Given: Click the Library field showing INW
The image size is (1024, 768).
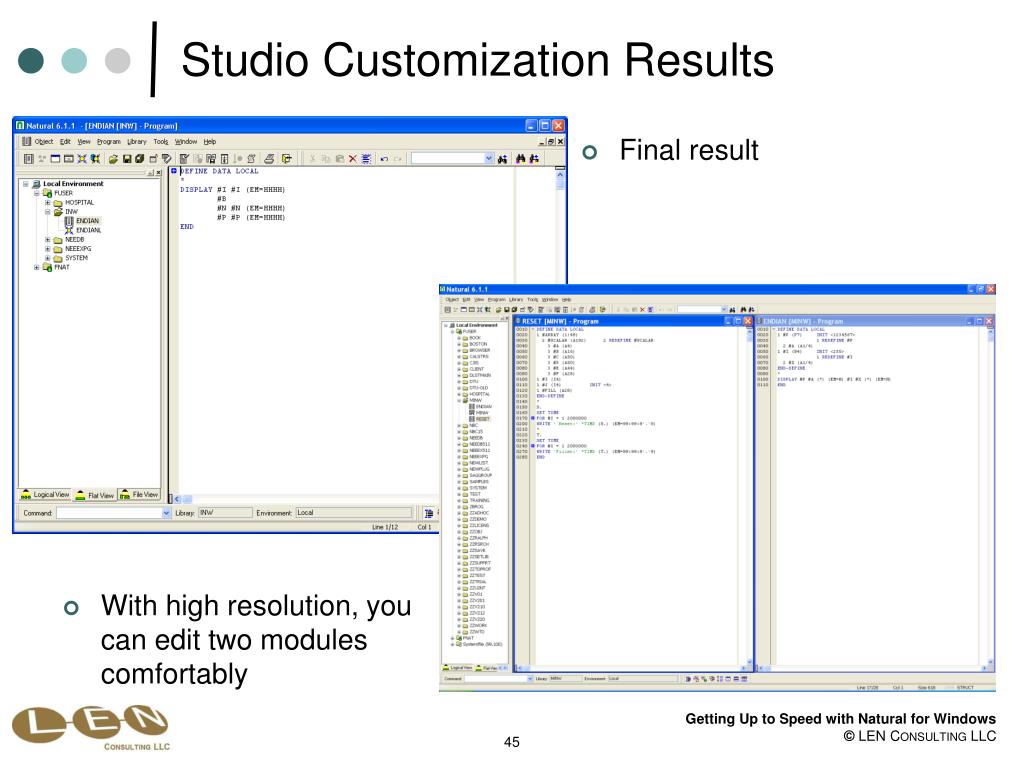Looking at the screenshot, I should (x=225, y=513).
